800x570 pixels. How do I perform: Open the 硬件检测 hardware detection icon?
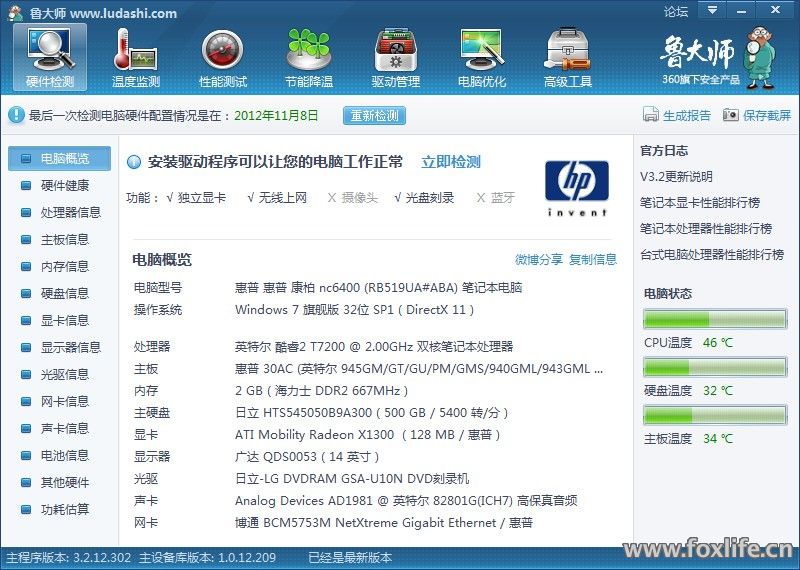(x=50, y=56)
